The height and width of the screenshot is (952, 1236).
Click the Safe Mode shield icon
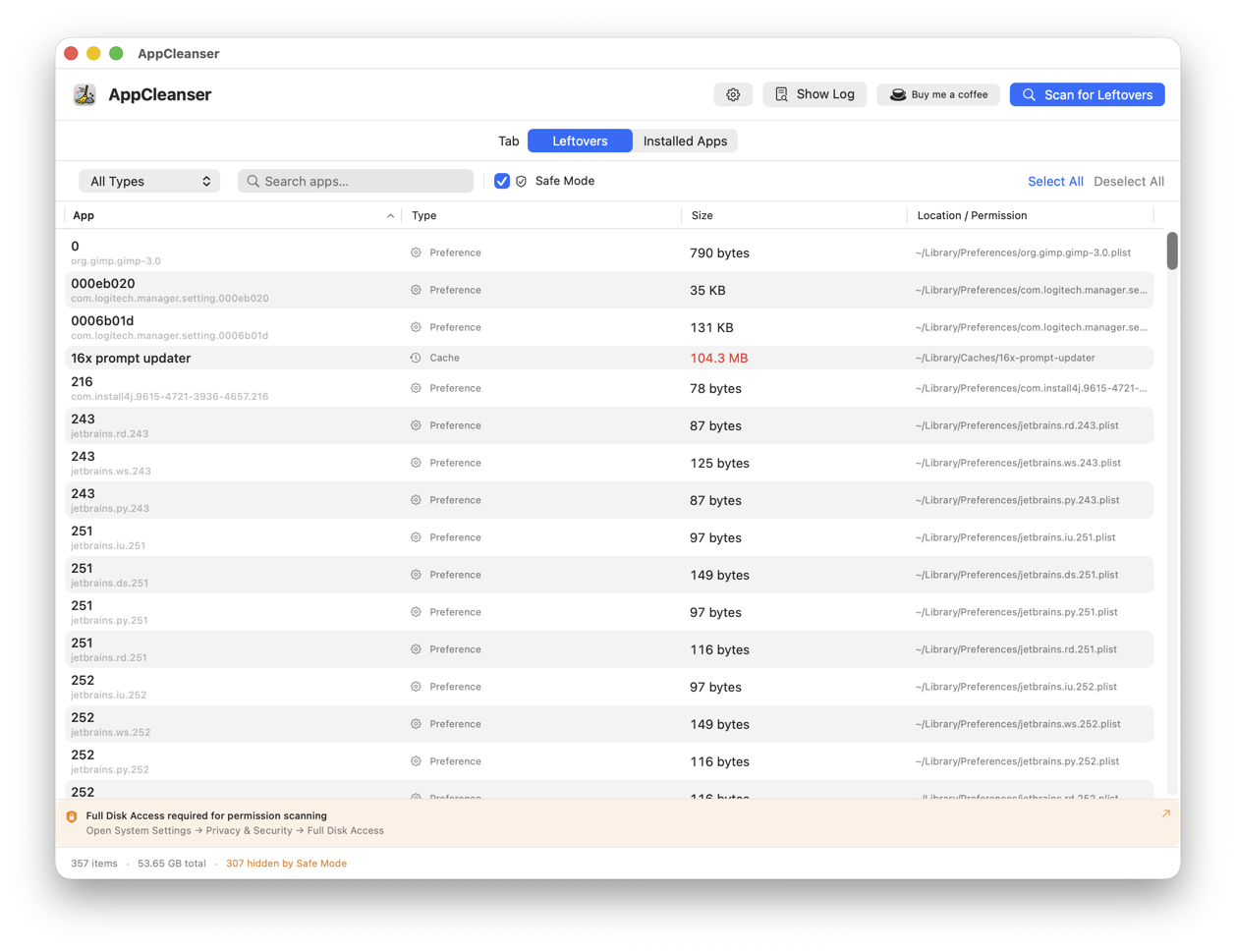click(522, 182)
